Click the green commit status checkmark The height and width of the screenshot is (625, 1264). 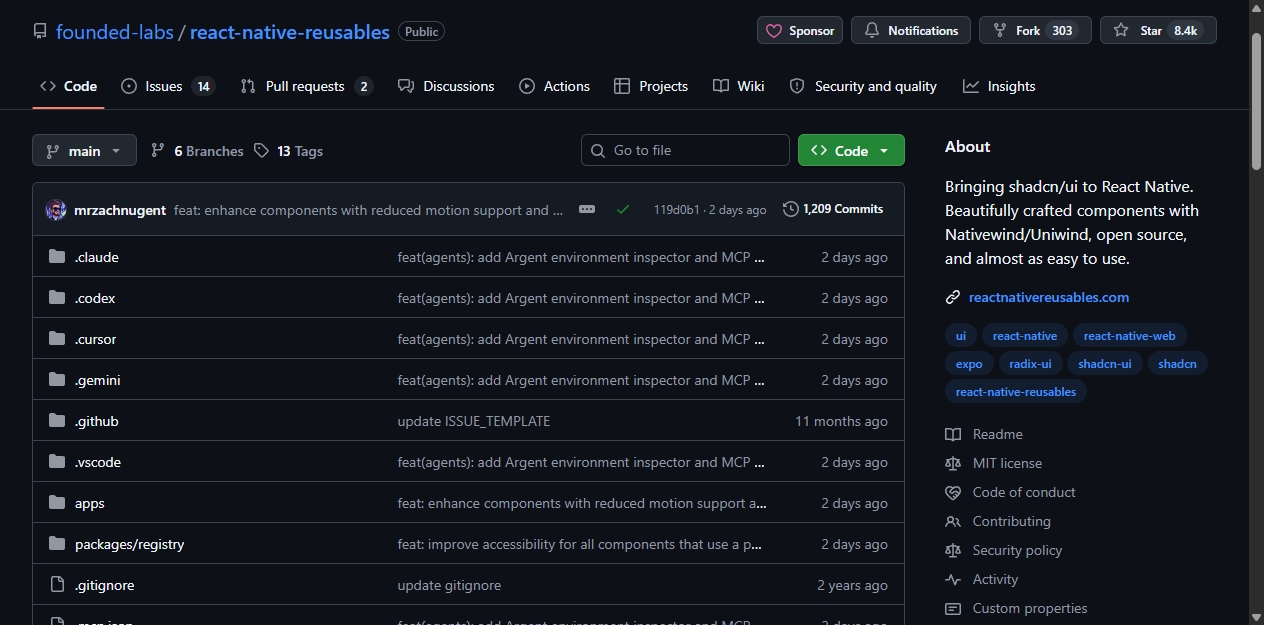[x=623, y=209]
